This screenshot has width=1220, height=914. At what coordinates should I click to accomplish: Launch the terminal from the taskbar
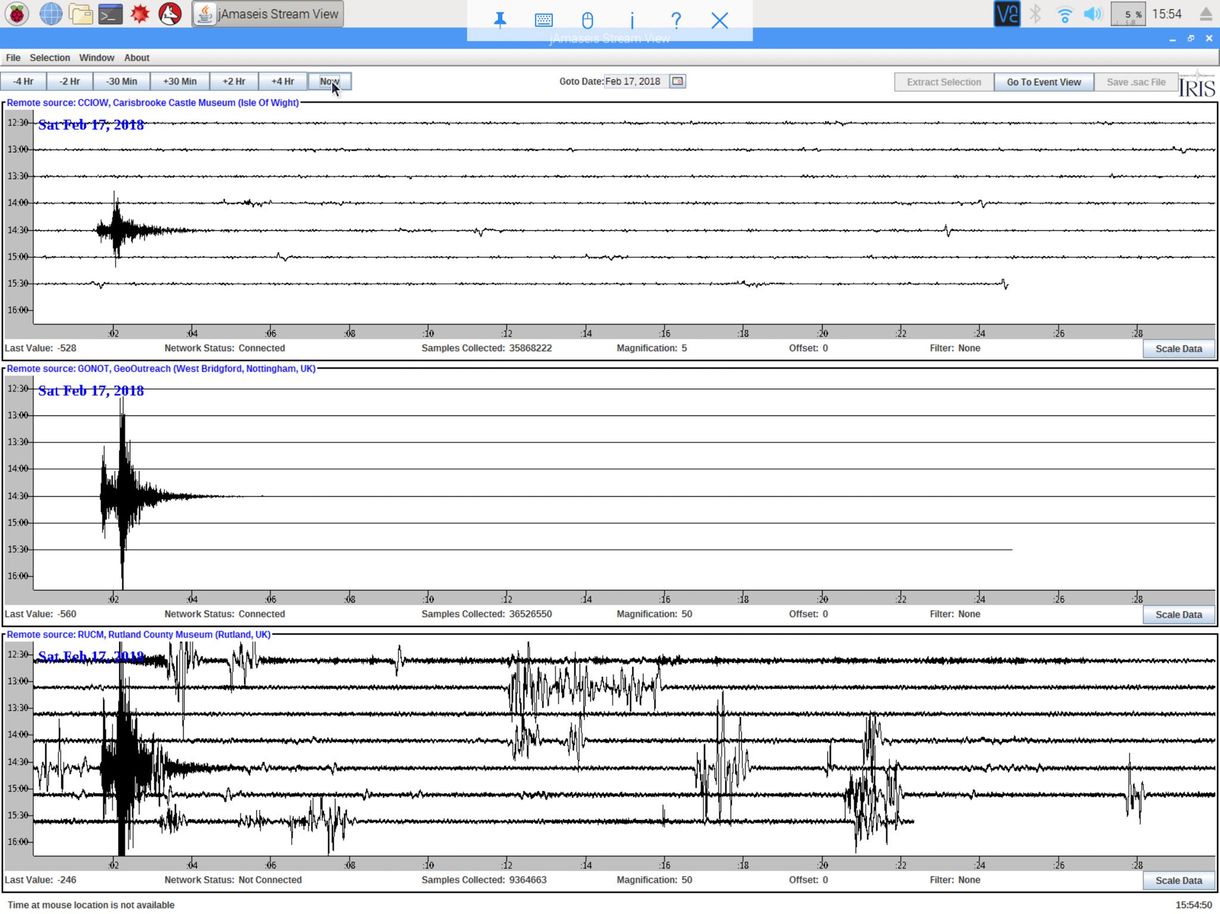(110, 14)
